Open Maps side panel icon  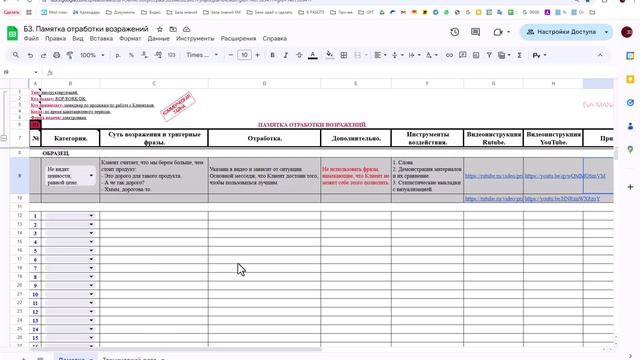(630, 149)
